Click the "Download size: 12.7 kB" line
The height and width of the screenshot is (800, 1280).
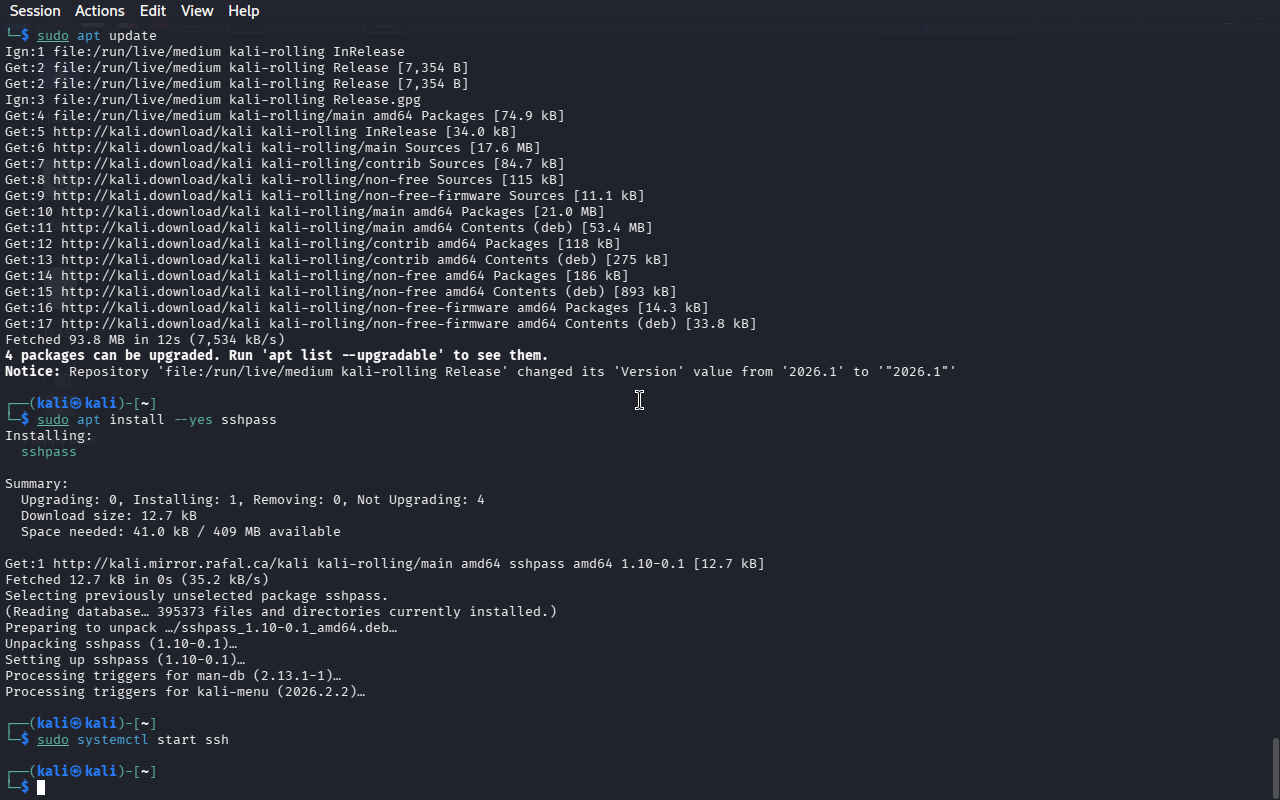coord(109,516)
